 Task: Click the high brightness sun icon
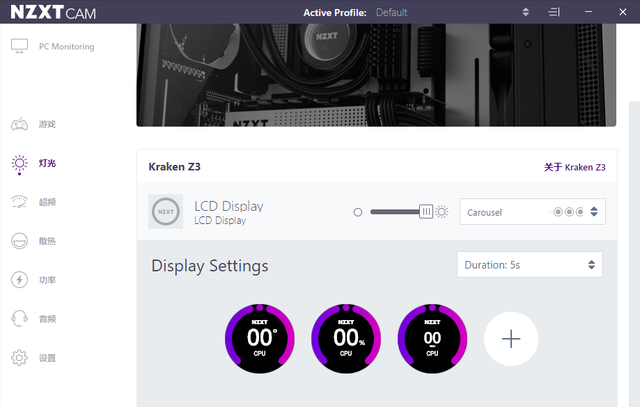click(442, 211)
